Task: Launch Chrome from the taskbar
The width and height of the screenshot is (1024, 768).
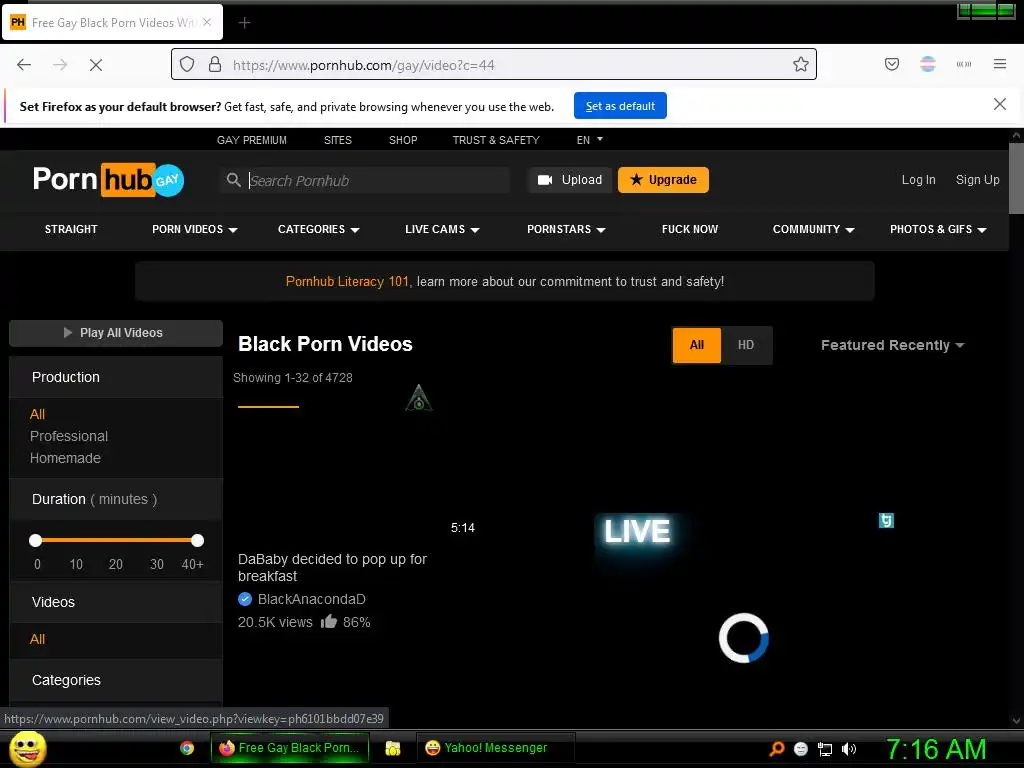Action: click(x=187, y=748)
